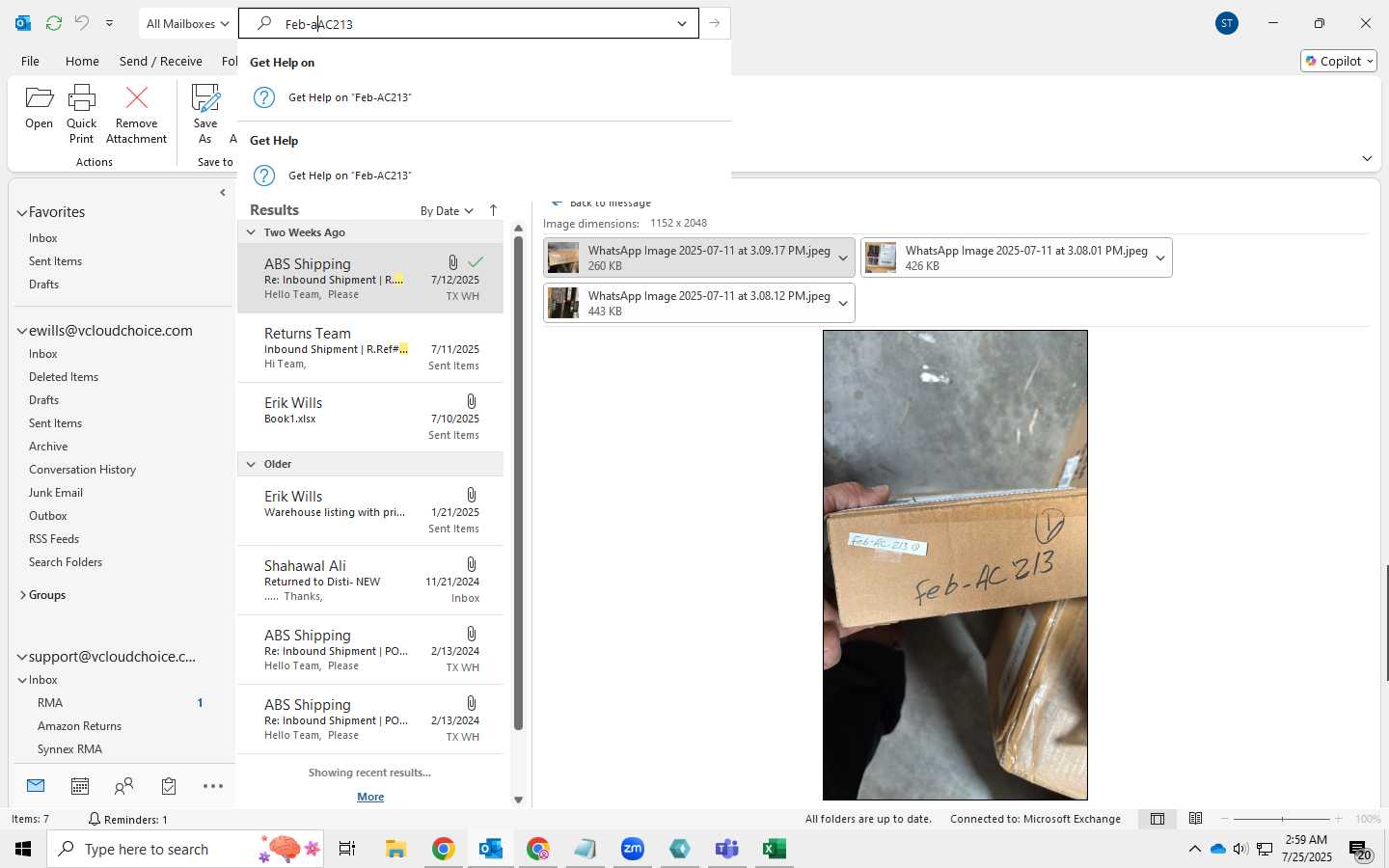This screenshot has width=1389, height=868.
Task: Open the Calendar view icon
Action: coord(80,786)
